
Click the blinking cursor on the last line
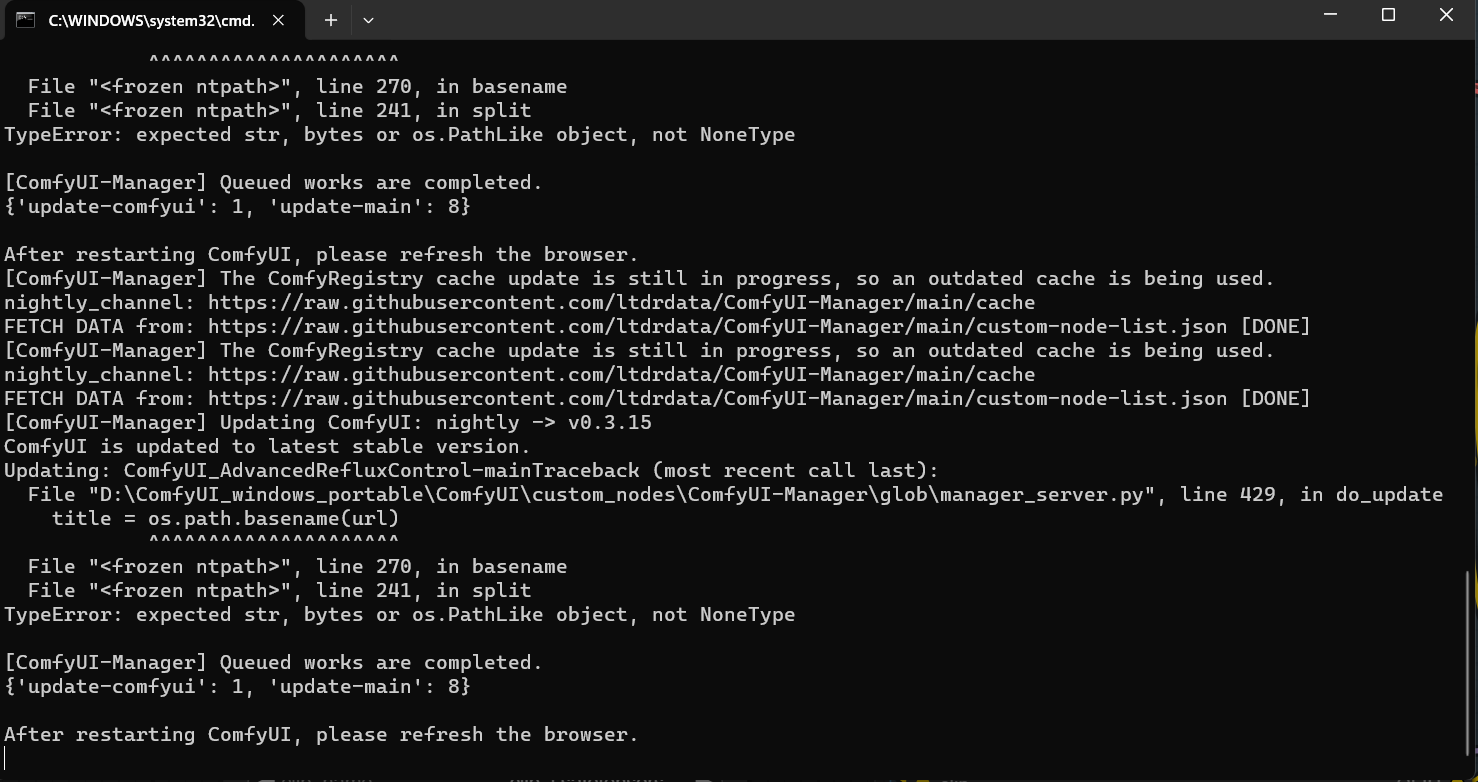point(5,758)
